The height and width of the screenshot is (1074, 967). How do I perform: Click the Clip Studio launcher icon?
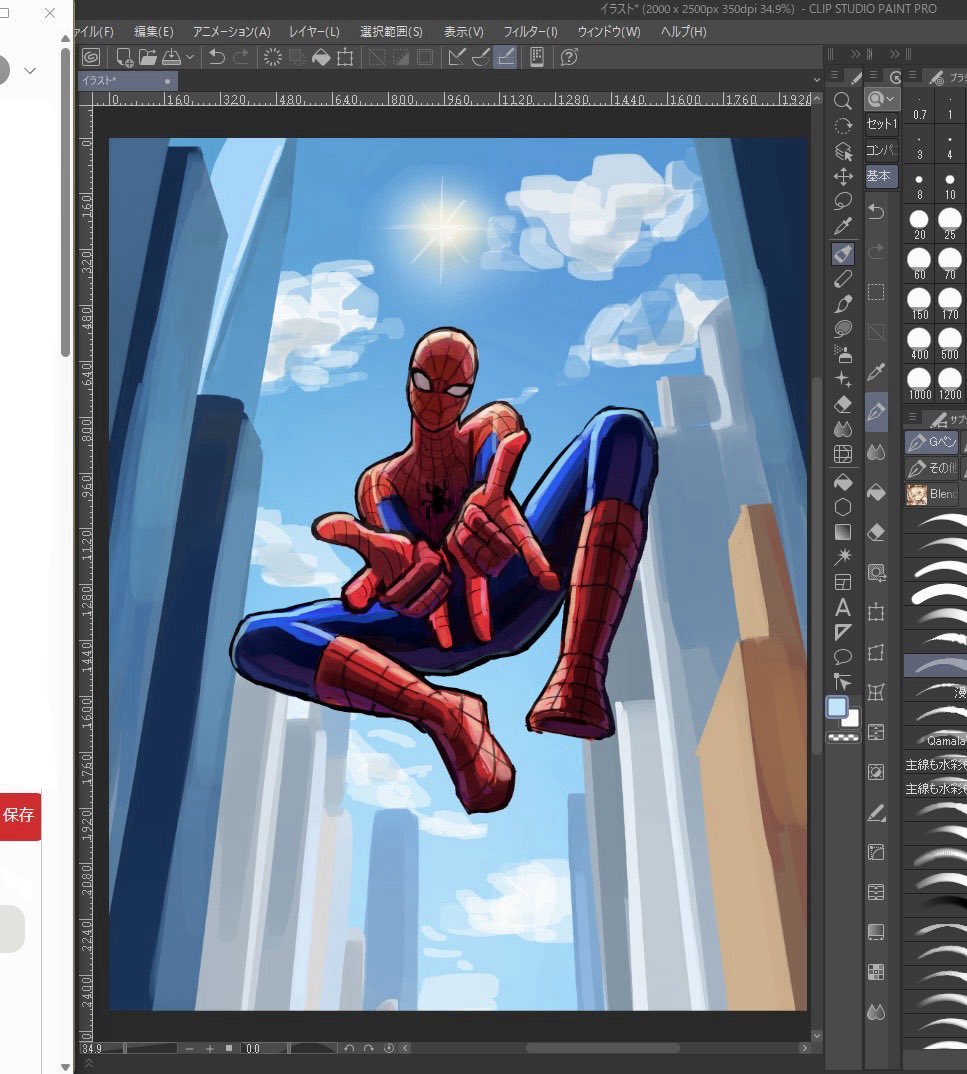pyautogui.click(x=91, y=57)
